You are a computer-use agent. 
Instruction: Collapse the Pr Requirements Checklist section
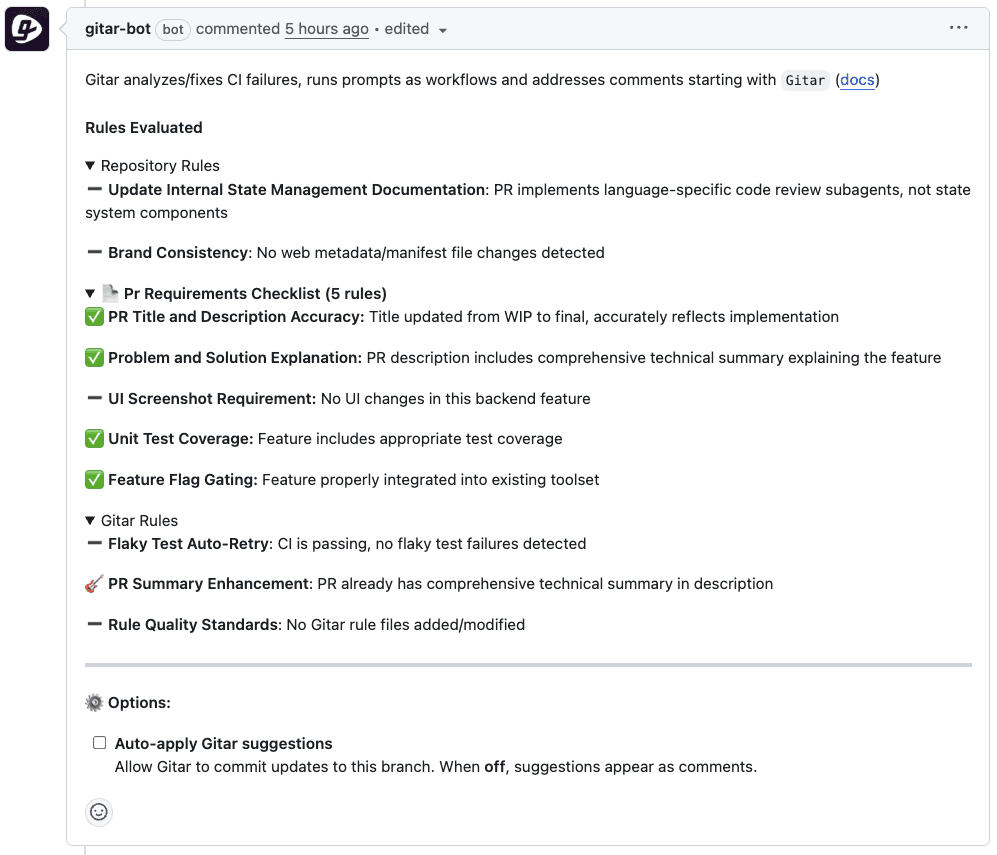(x=89, y=292)
